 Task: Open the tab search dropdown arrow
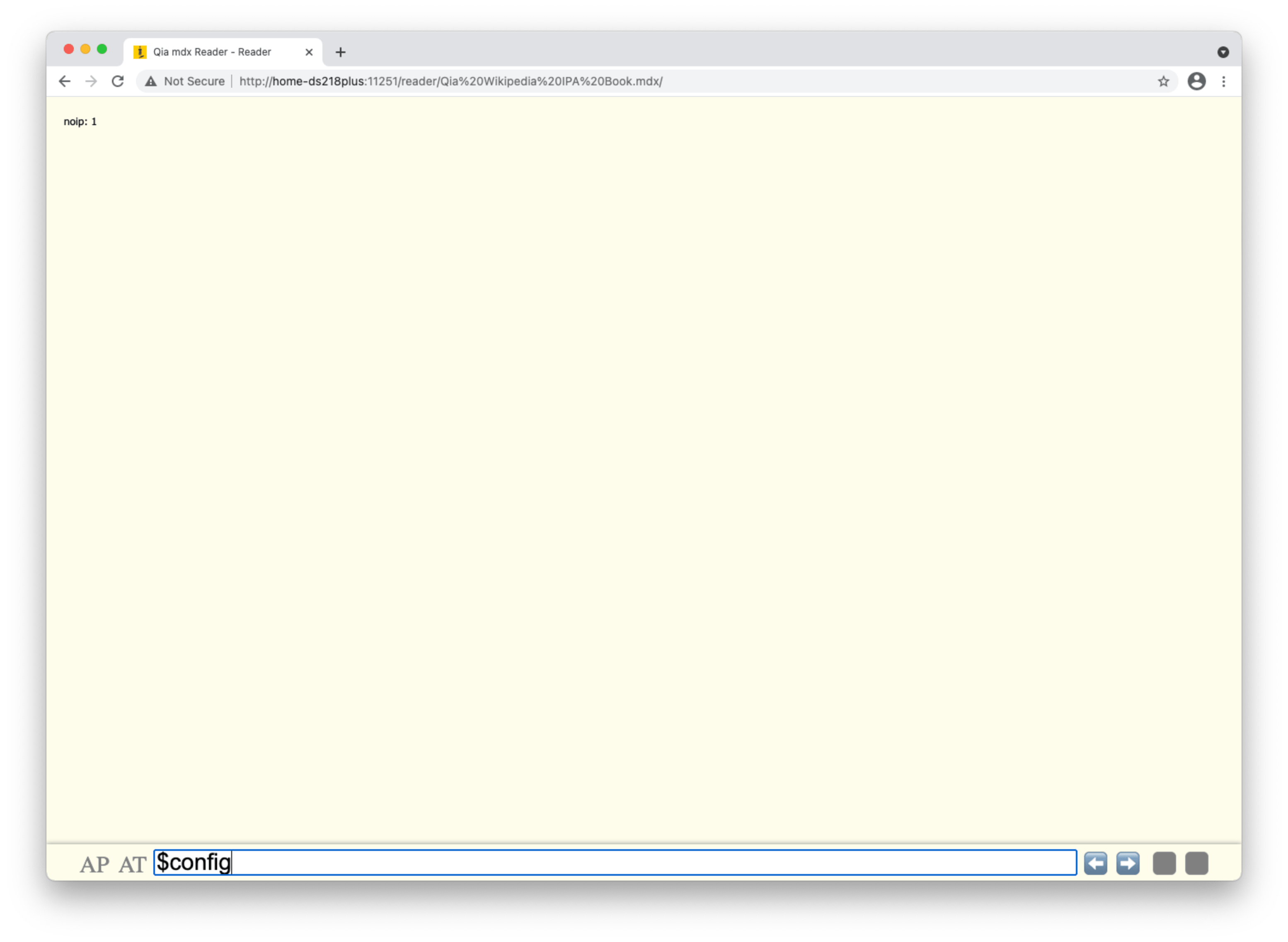[1223, 52]
